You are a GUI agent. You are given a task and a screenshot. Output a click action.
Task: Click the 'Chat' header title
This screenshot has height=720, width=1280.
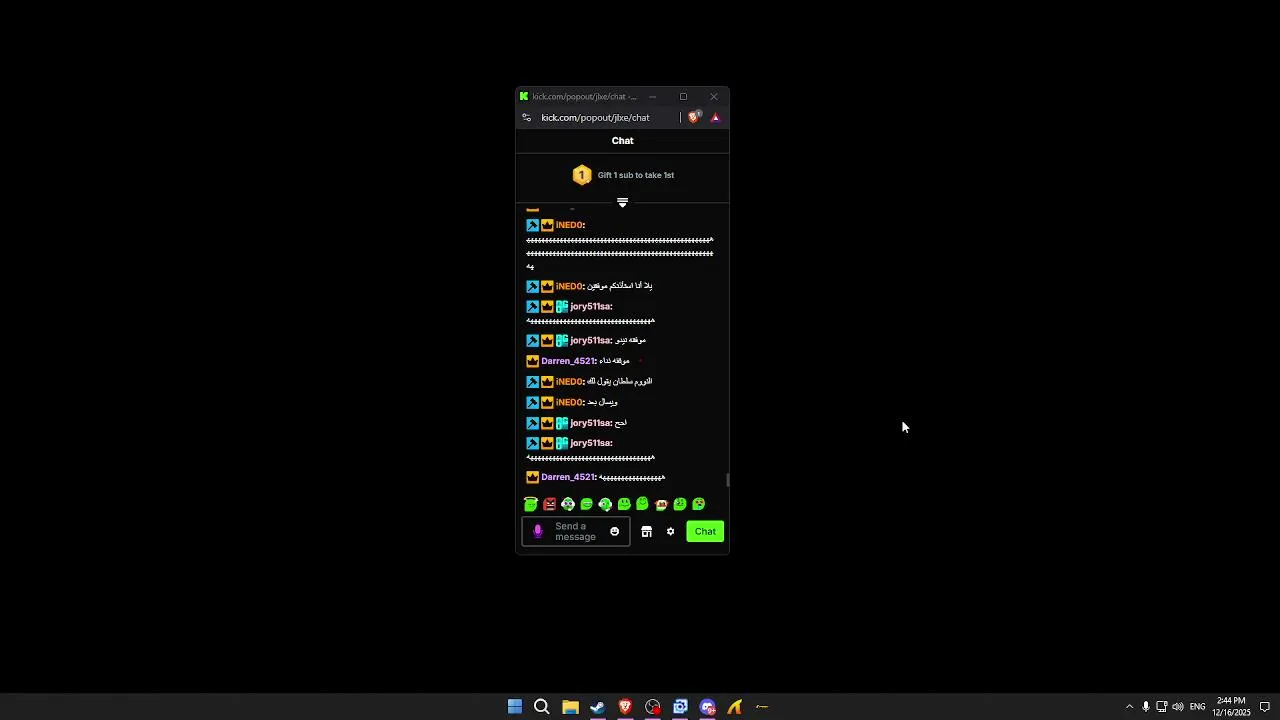622,141
